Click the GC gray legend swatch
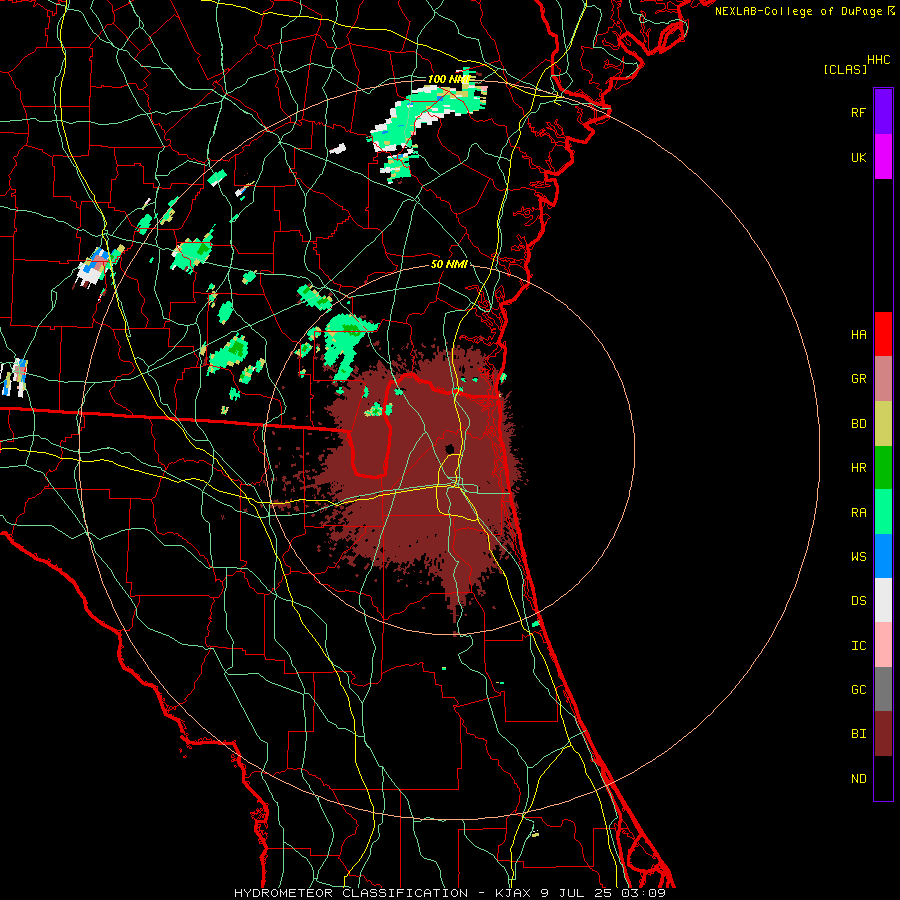This screenshot has height=900, width=900. pyautogui.click(x=883, y=689)
